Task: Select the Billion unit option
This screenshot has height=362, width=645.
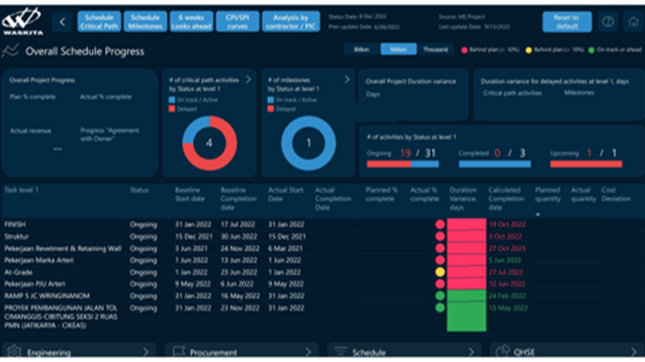Action: 362,49
